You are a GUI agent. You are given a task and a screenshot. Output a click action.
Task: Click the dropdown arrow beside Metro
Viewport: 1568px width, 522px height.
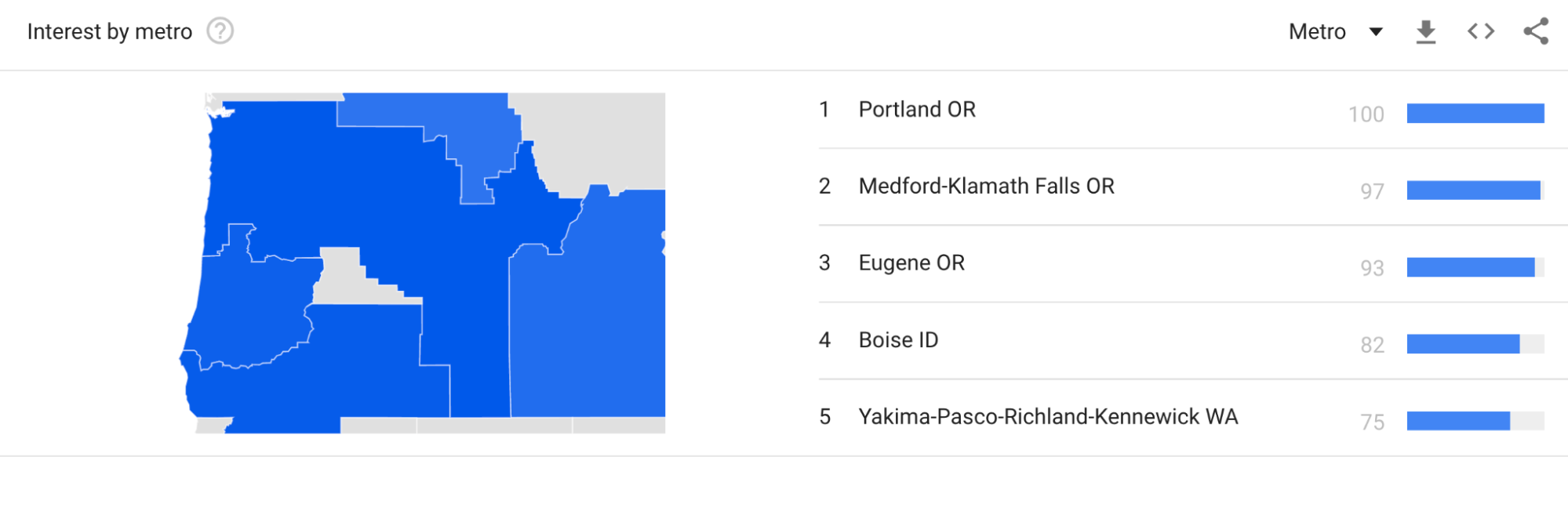[1377, 32]
